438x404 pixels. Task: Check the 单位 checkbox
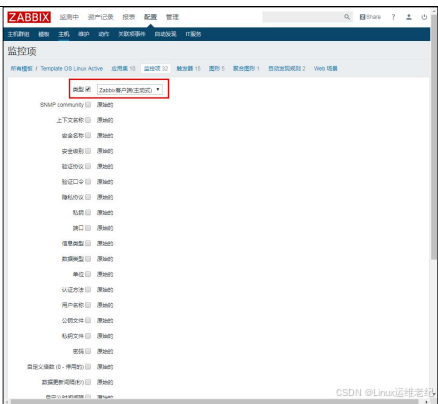coord(88,274)
